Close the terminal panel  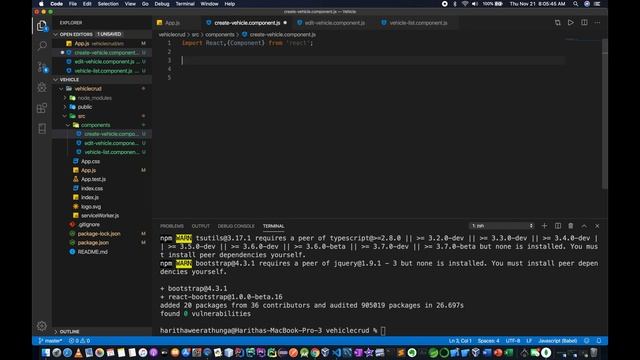[597, 226]
